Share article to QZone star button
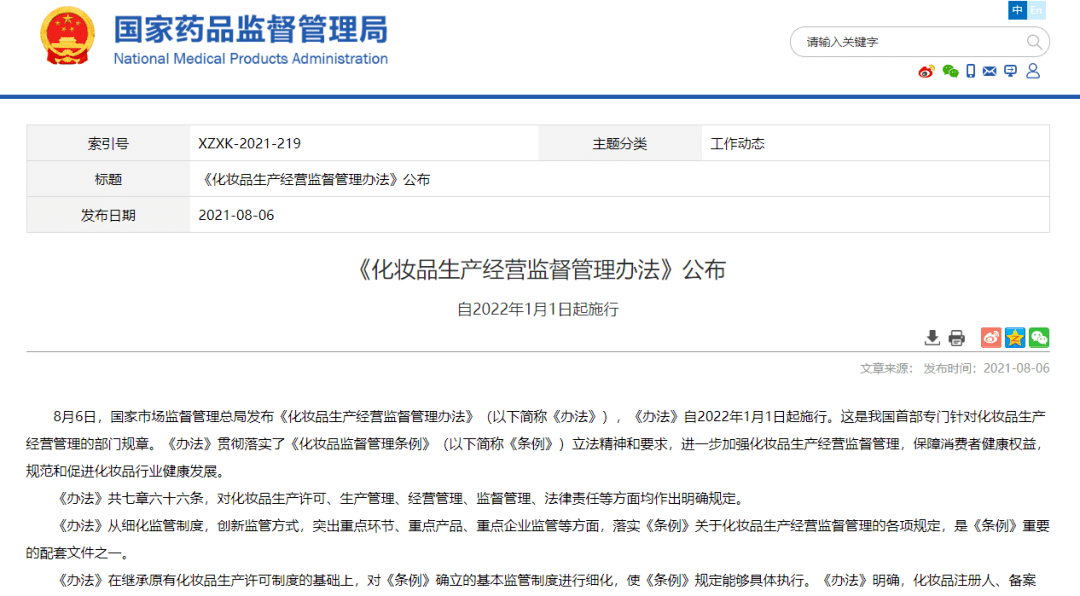The width and height of the screenshot is (1080, 596). pyautogui.click(x=1015, y=338)
